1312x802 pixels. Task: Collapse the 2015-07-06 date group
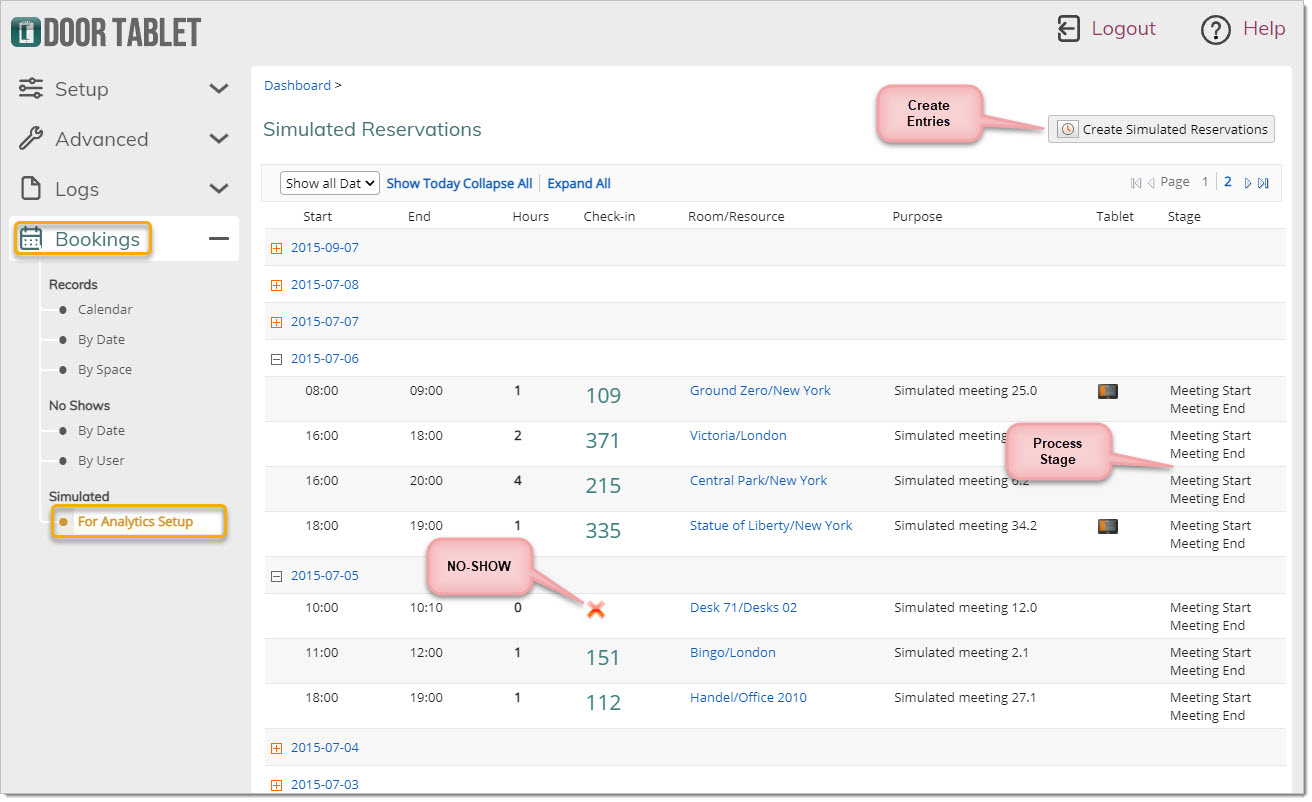pyautogui.click(x=277, y=359)
